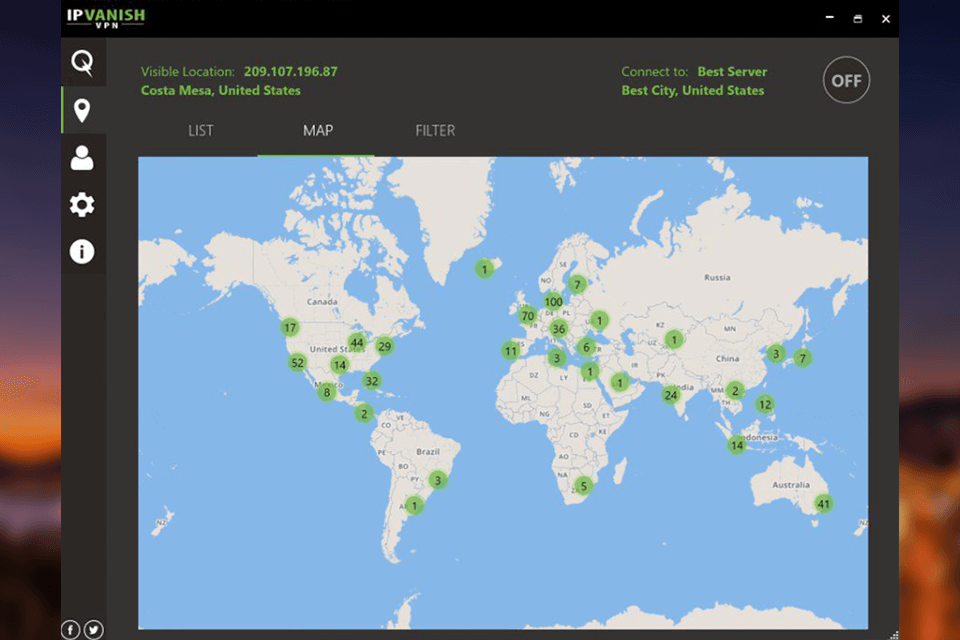Select the 70 server cluster marker

(527, 316)
